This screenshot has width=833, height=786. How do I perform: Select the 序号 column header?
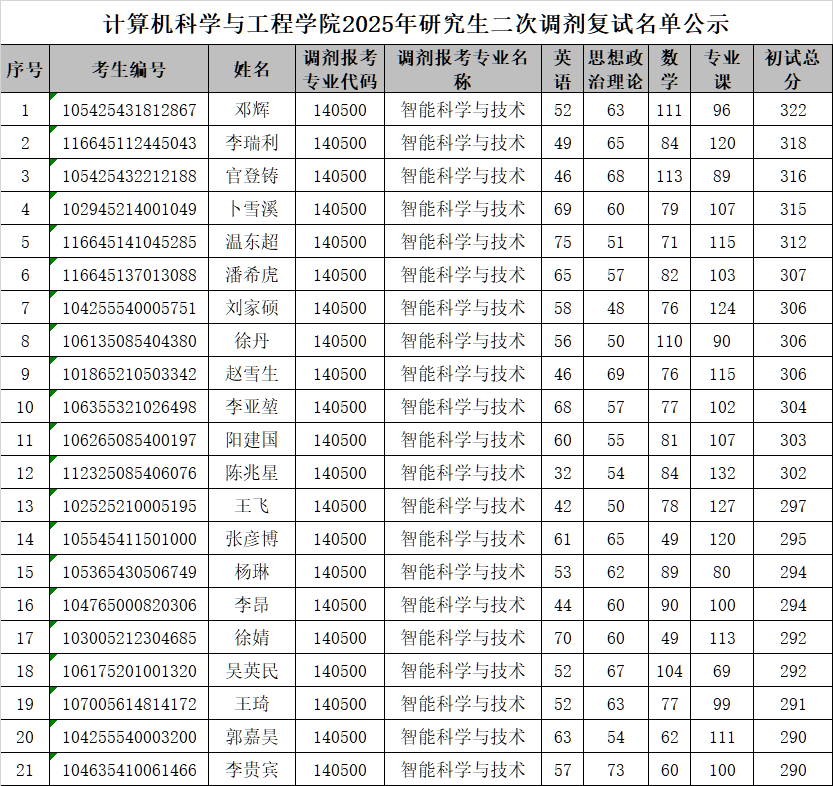click(x=26, y=70)
